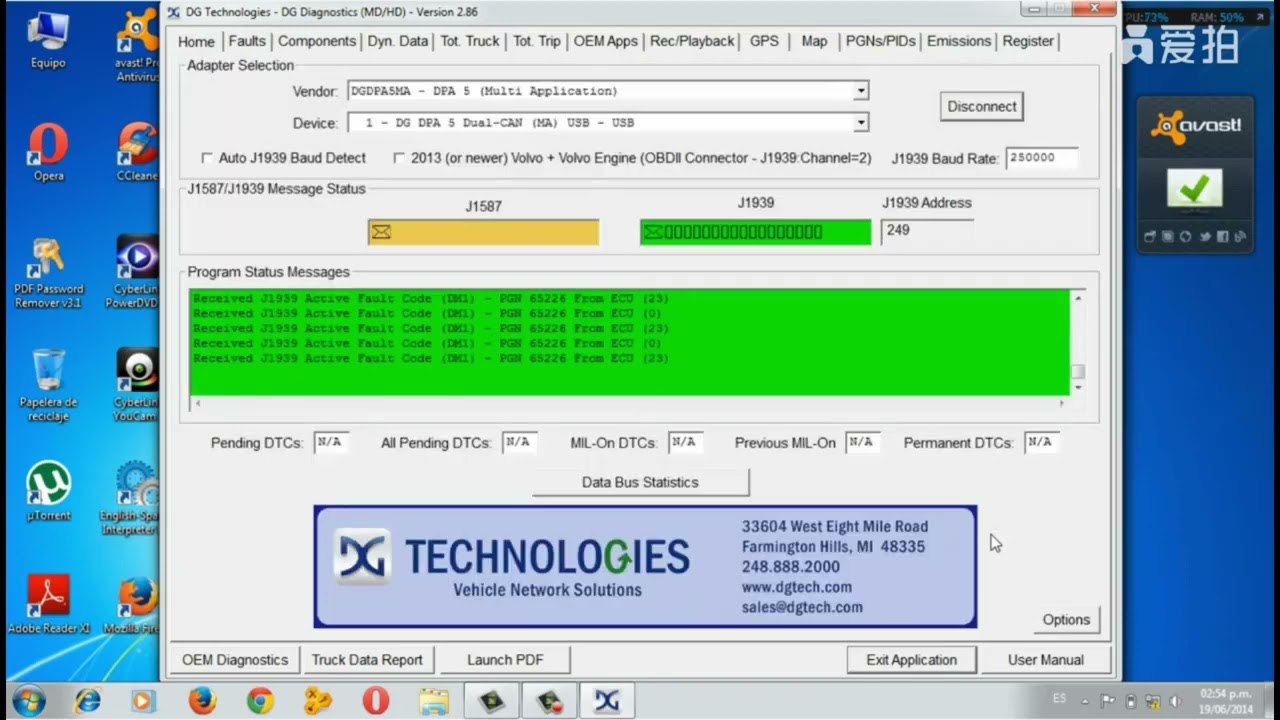
Task: Switch to the DG Diagnostics taskbar icon
Action: pos(607,701)
